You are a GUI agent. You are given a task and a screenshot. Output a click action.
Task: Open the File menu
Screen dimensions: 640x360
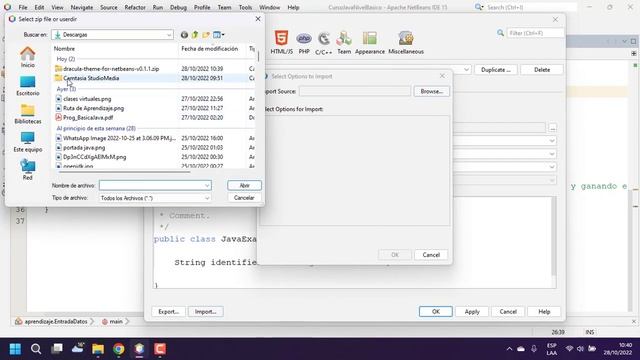click(23, 7)
